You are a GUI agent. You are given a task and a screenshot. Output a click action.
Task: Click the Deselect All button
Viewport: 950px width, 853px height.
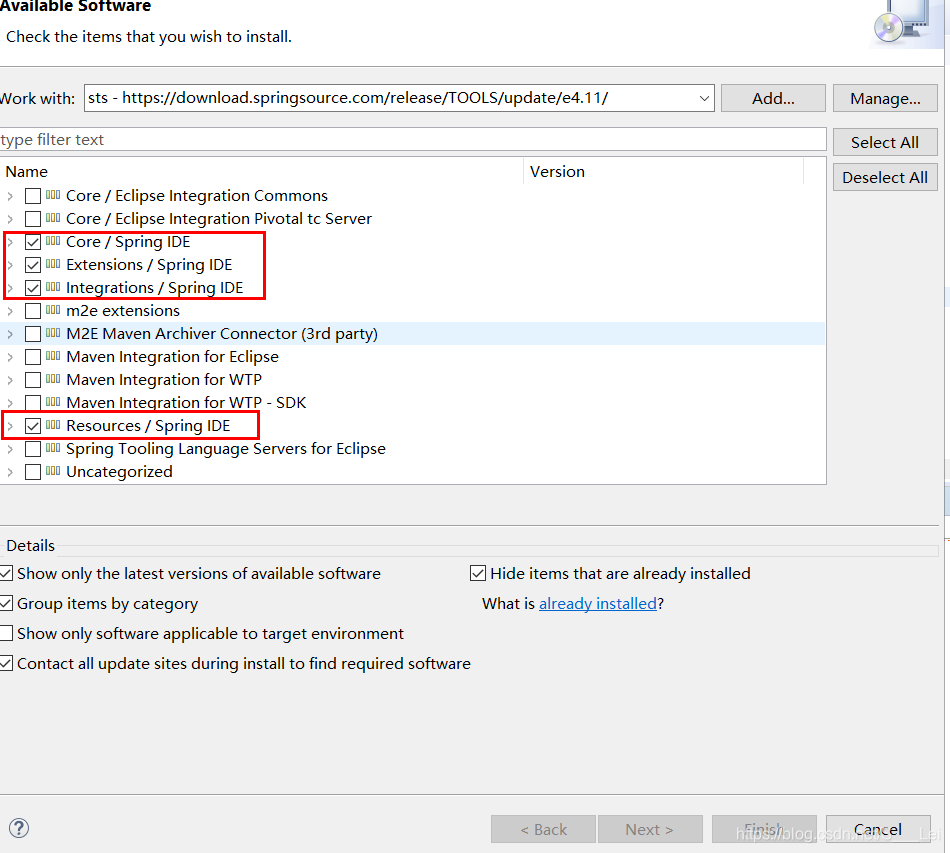(x=885, y=178)
